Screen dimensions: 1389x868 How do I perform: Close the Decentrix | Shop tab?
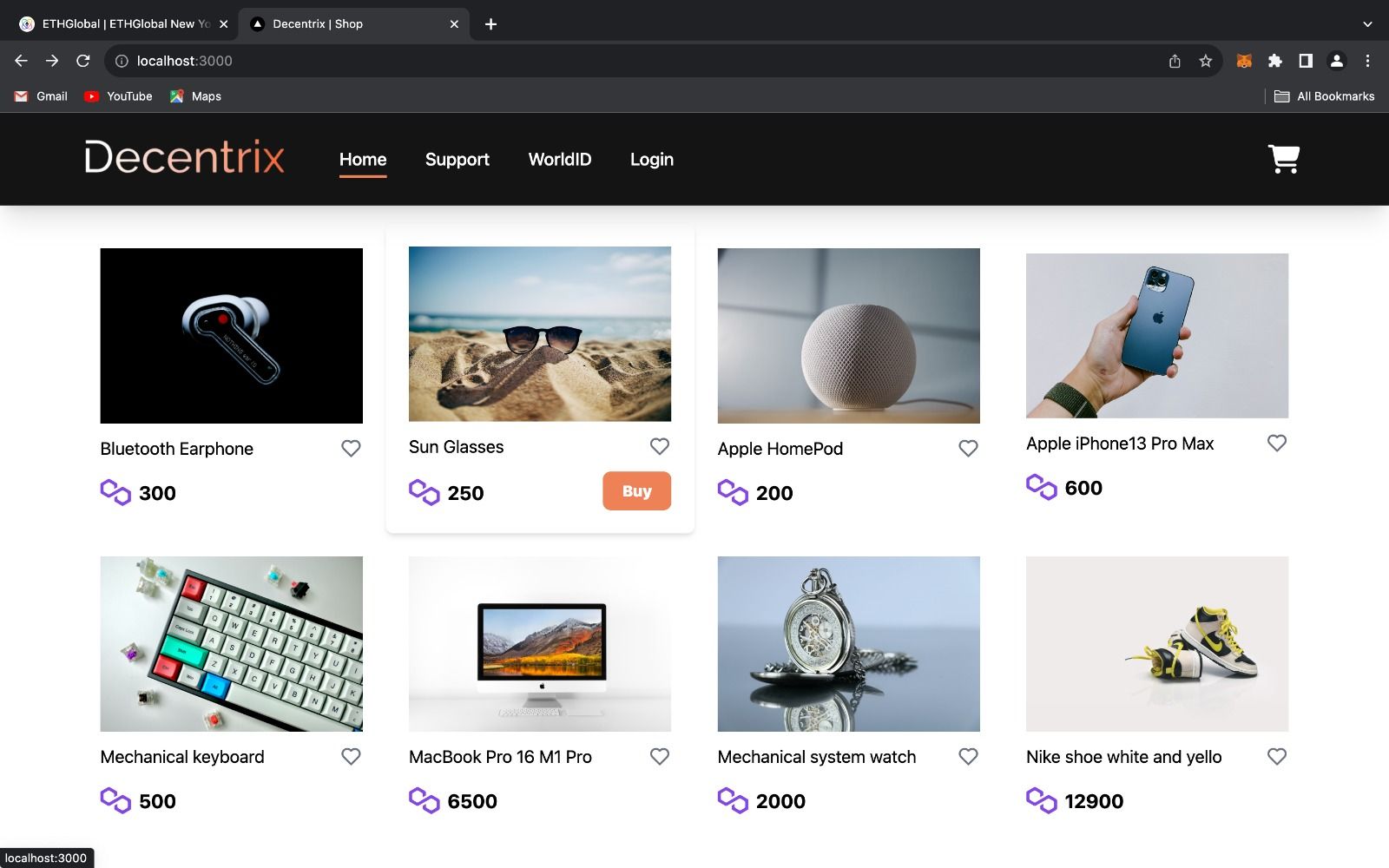click(454, 24)
